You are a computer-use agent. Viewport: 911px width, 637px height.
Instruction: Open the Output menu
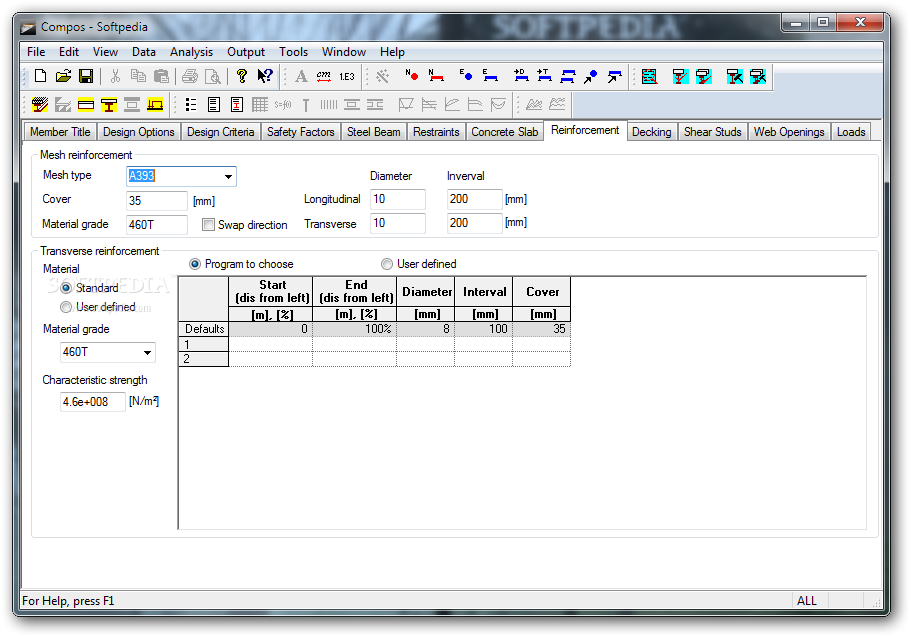point(246,52)
